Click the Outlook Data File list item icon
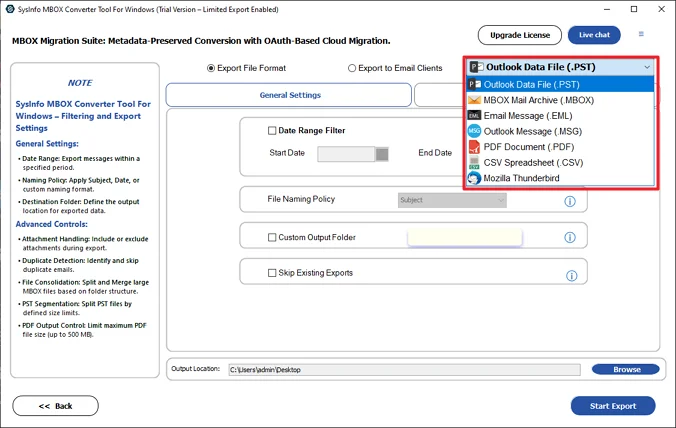The image size is (676, 428). (474, 84)
